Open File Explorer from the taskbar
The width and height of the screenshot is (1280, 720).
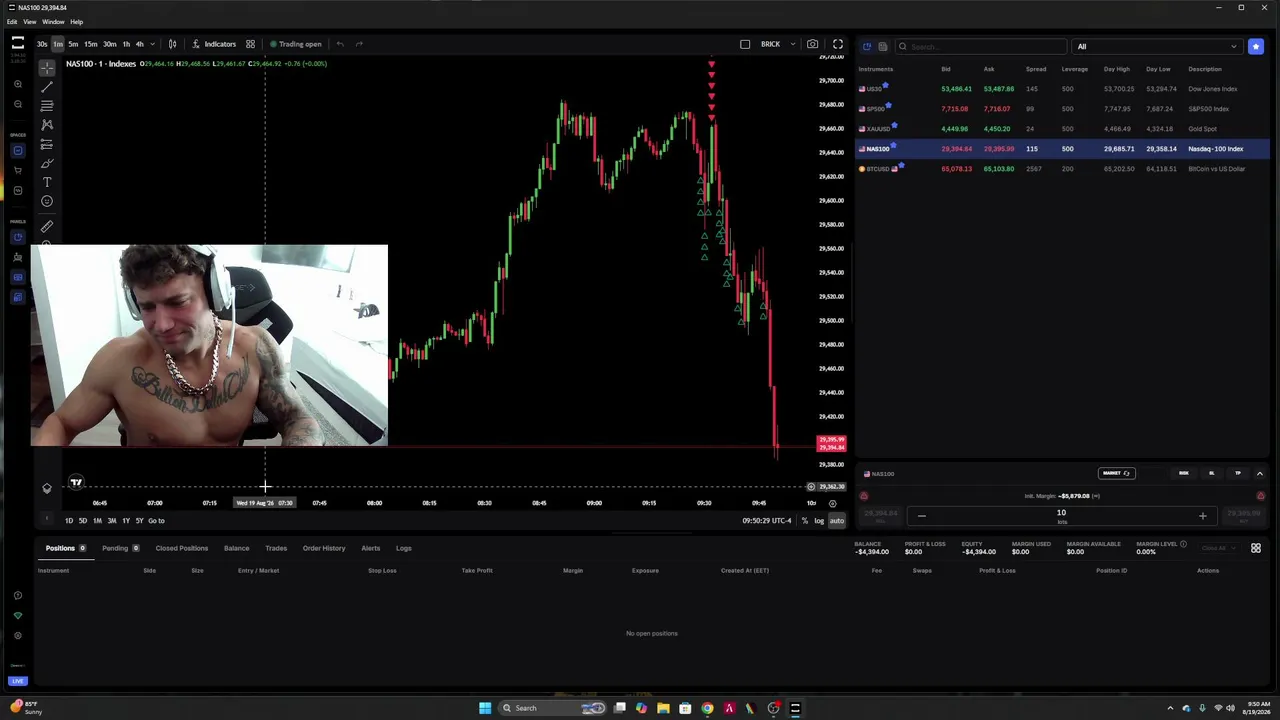tap(663, 708)
